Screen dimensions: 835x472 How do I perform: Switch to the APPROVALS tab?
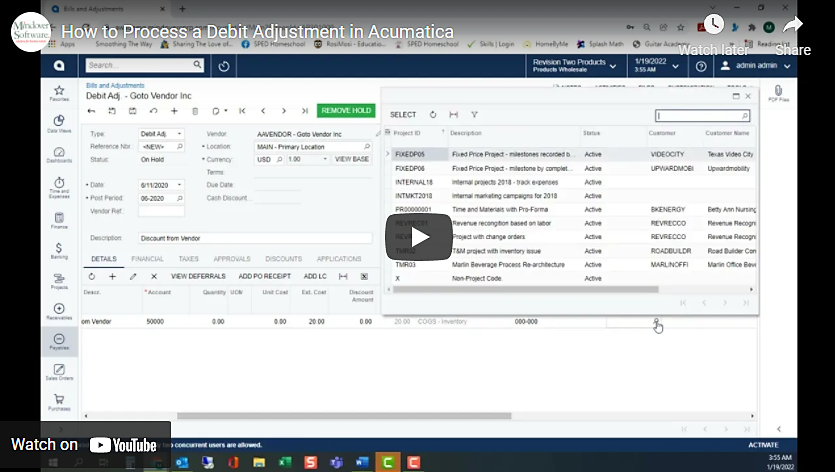tap(232, 259)
